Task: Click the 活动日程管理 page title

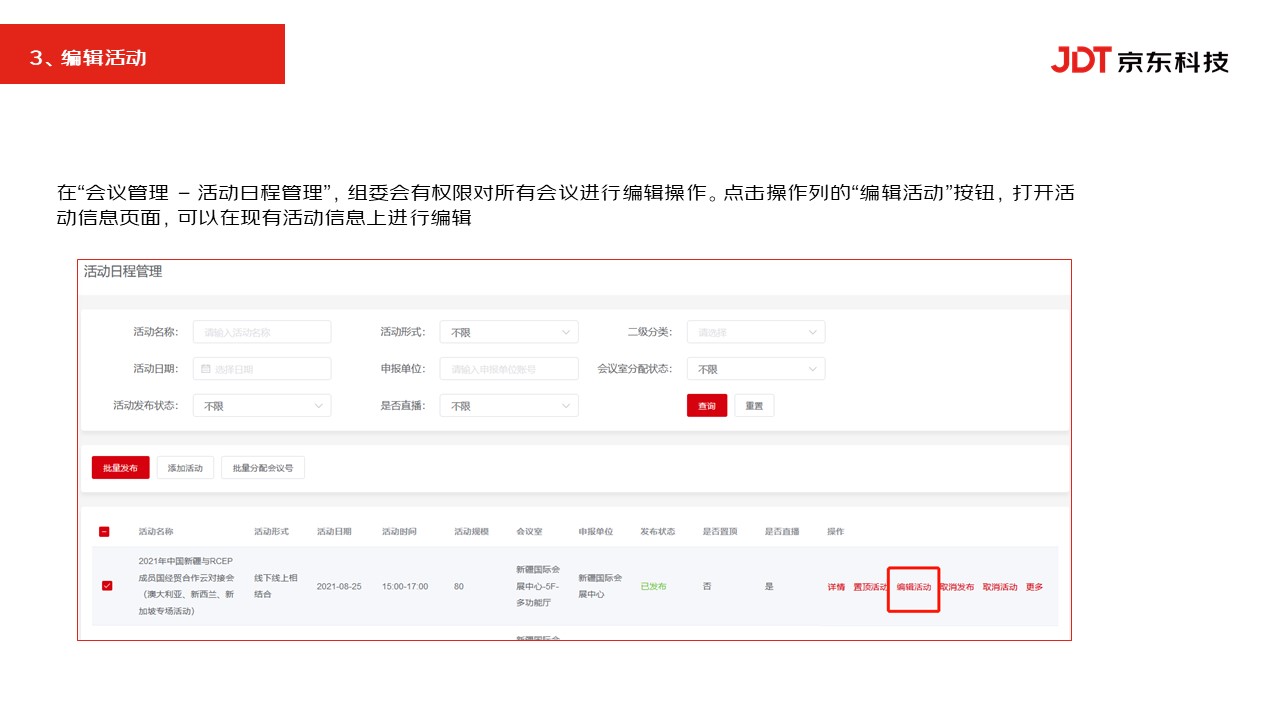Action: pos(123,272)
